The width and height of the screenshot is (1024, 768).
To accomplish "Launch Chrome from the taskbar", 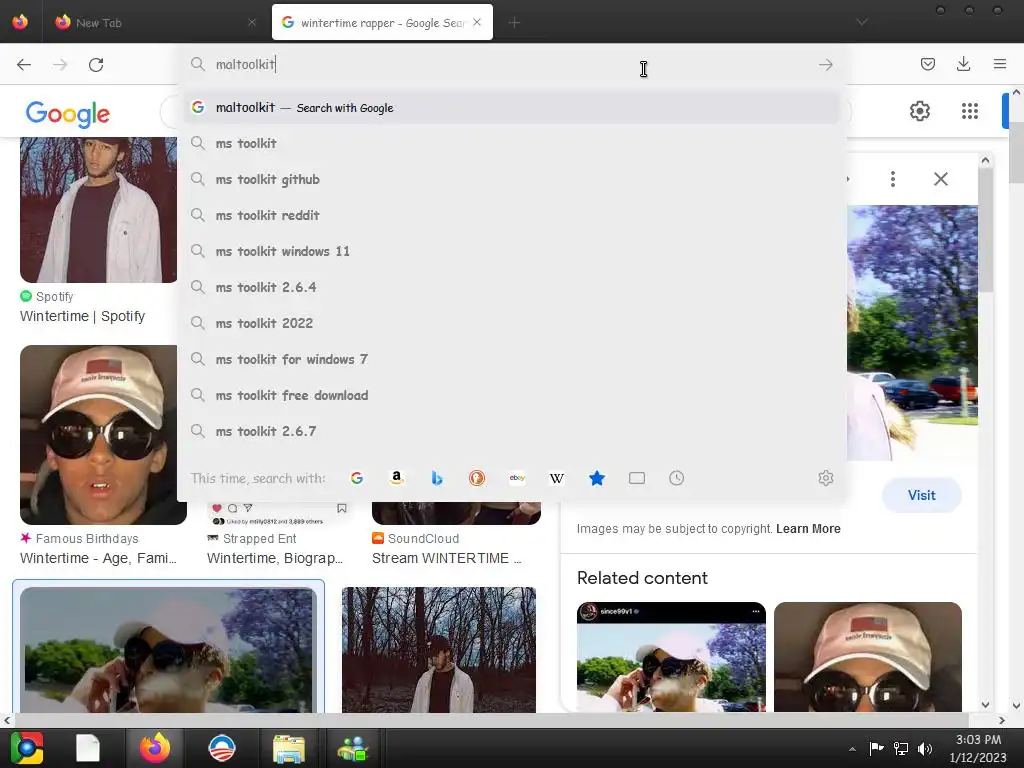I will [27, 748].
